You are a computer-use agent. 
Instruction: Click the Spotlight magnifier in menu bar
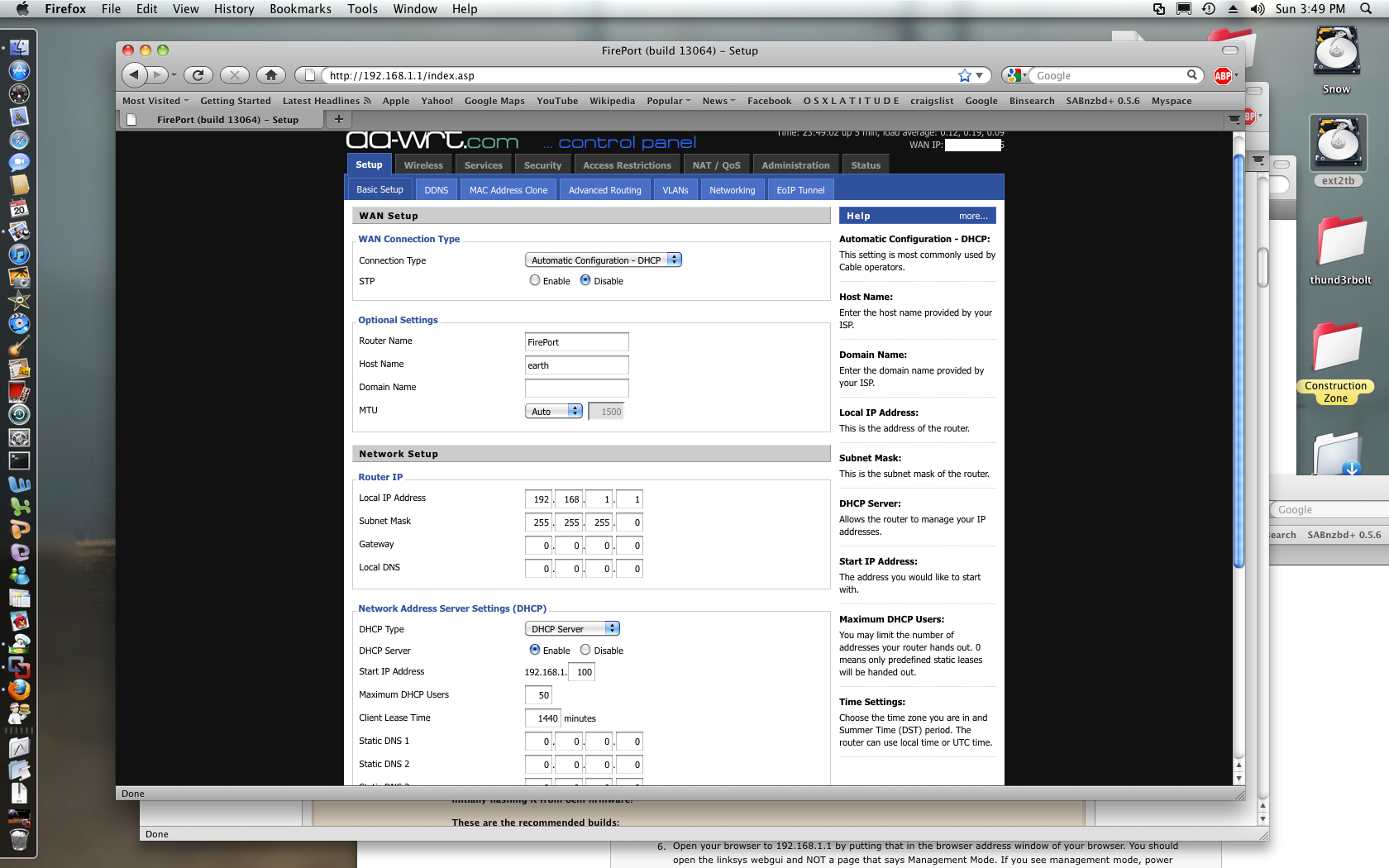pos(1366,9)
